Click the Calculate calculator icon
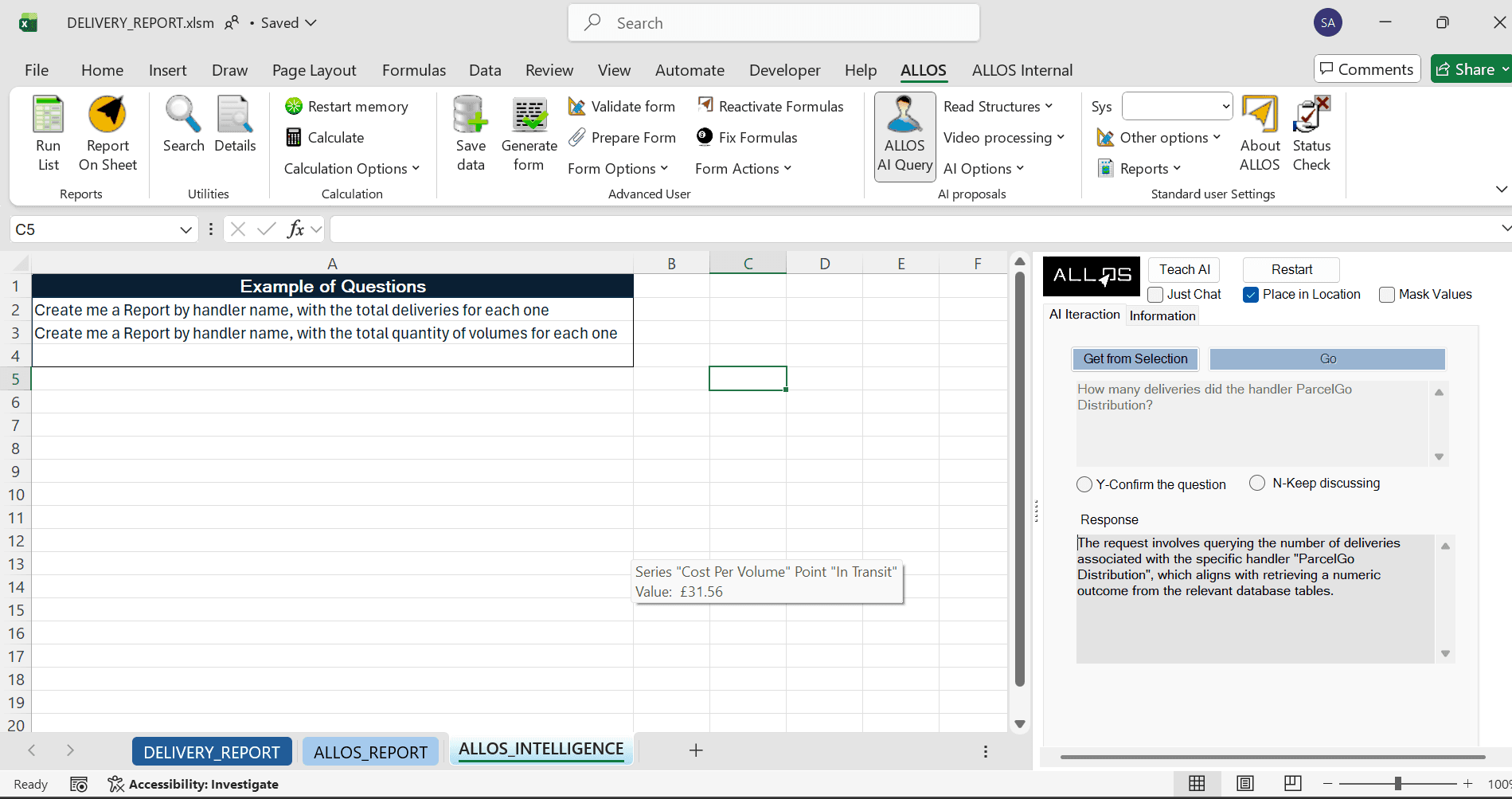This screenshot has width=1512, height=799. pyautogui.click(x=294, y=138)
